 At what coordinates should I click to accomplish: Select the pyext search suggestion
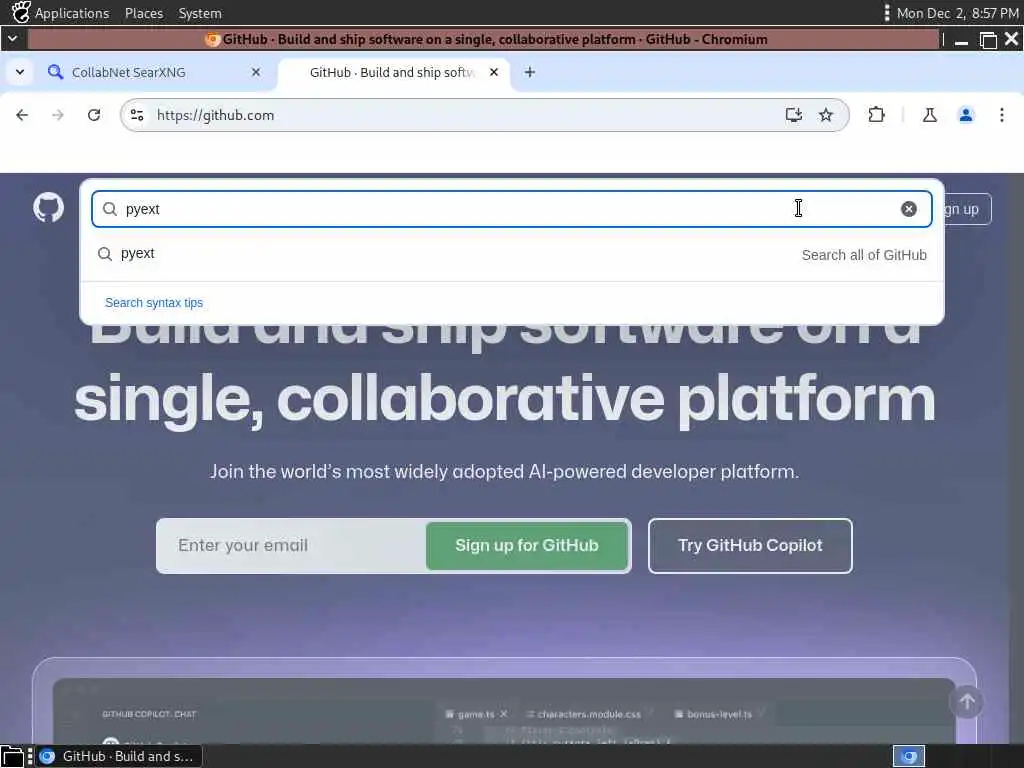click(x=511, y=254)
